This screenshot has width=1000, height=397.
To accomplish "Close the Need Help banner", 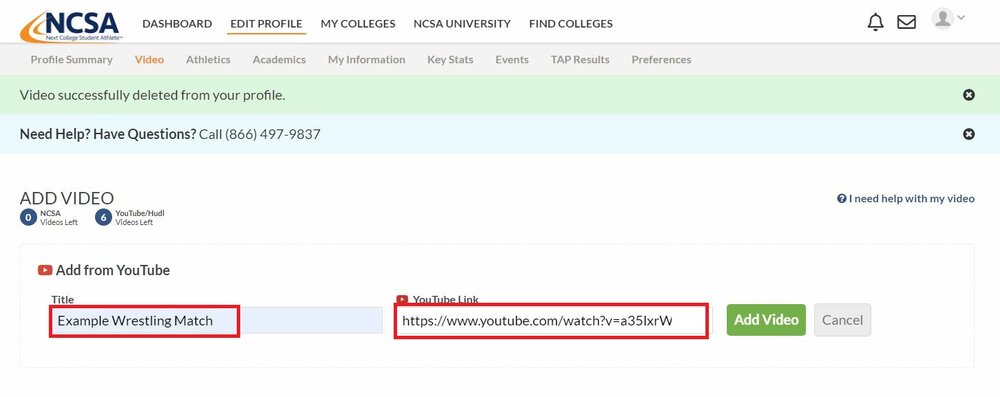I will [969, 134].
